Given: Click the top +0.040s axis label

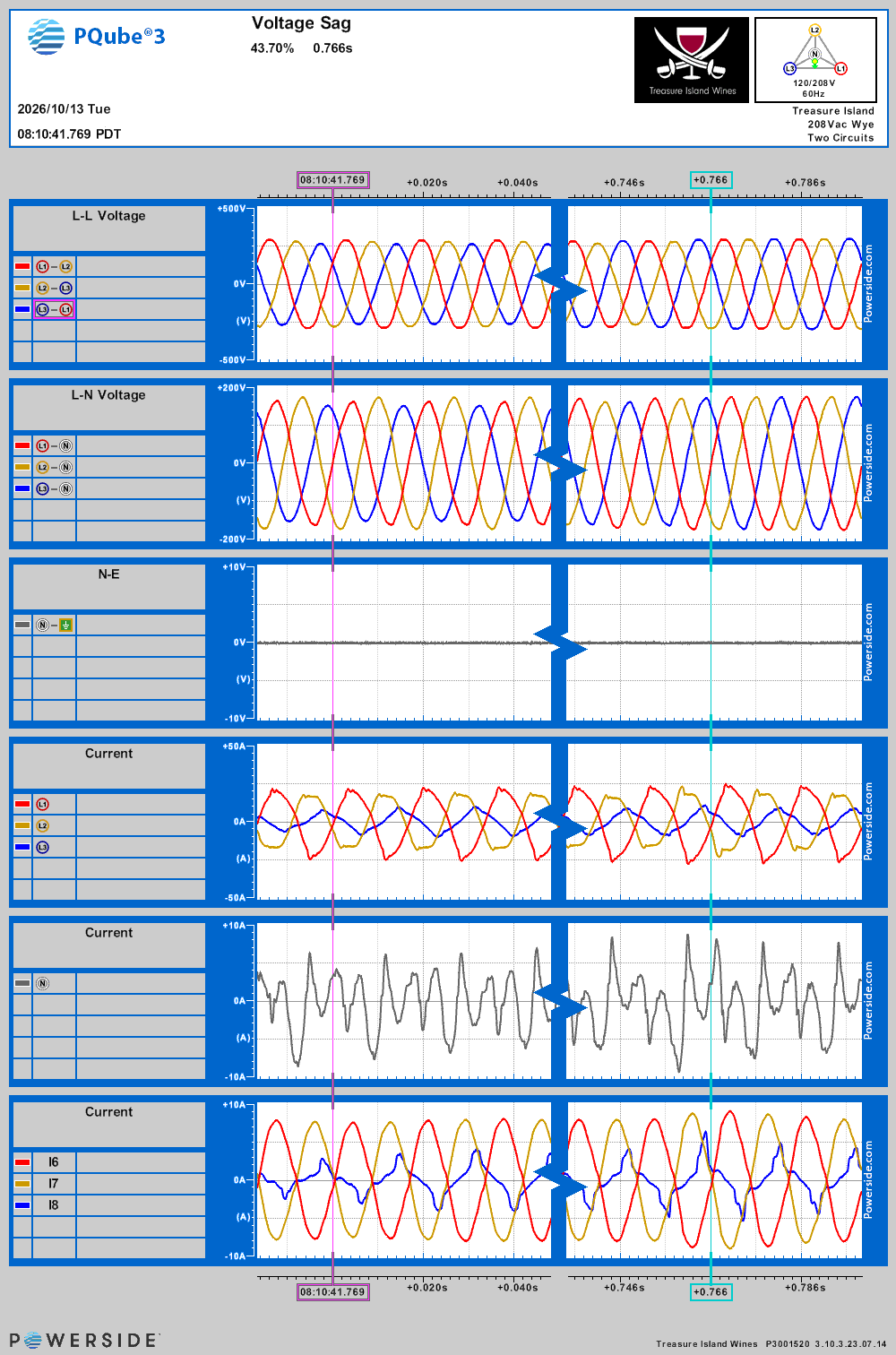Looking at the screenshot, I should pyautogui.click(x=518, y=183).
